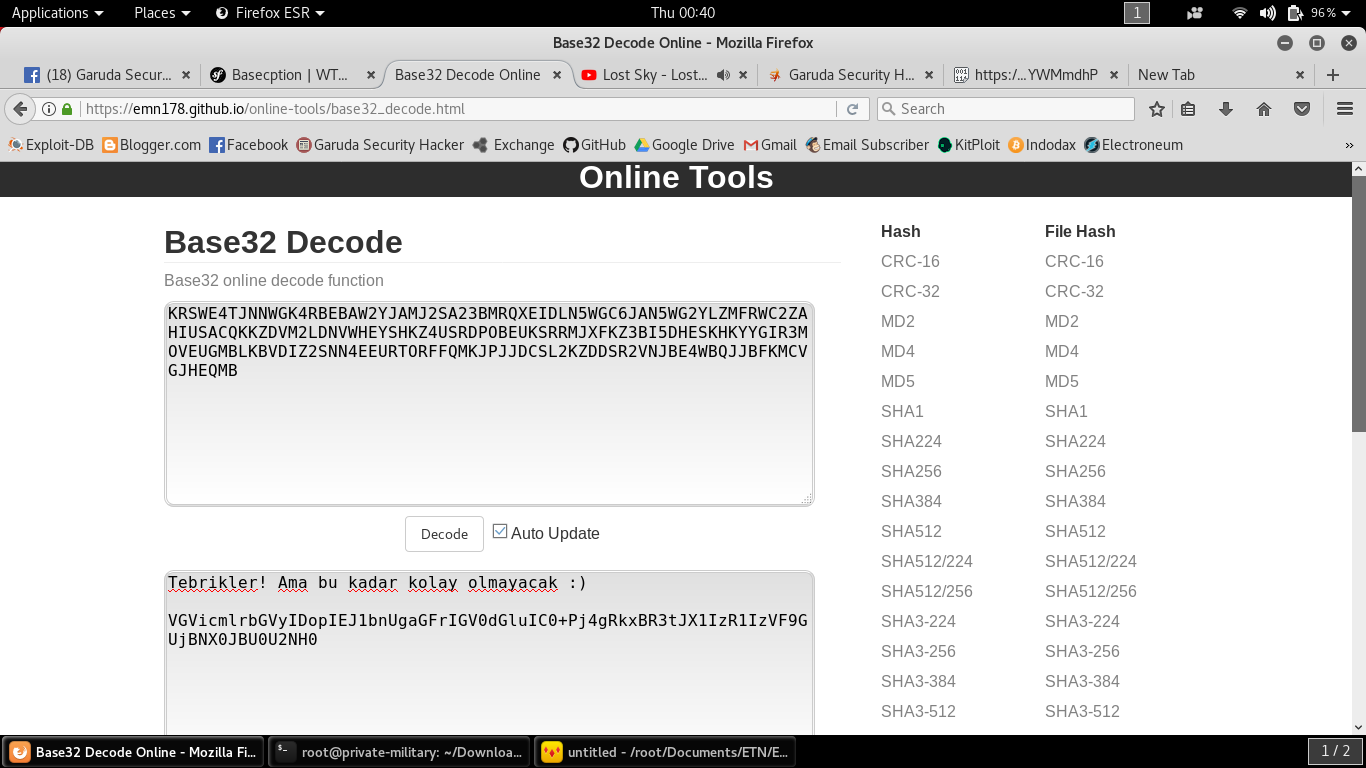Bookmark this page with star icon
The width and height of the screenshot is (1366, 768).
(1157, 109)
